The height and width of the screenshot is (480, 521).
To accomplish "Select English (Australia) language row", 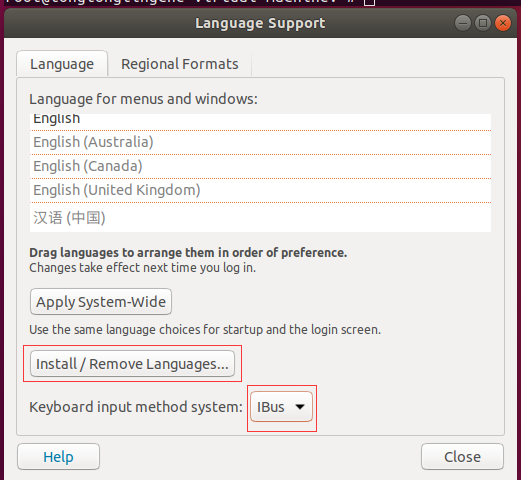I will (x=260, y=142).
